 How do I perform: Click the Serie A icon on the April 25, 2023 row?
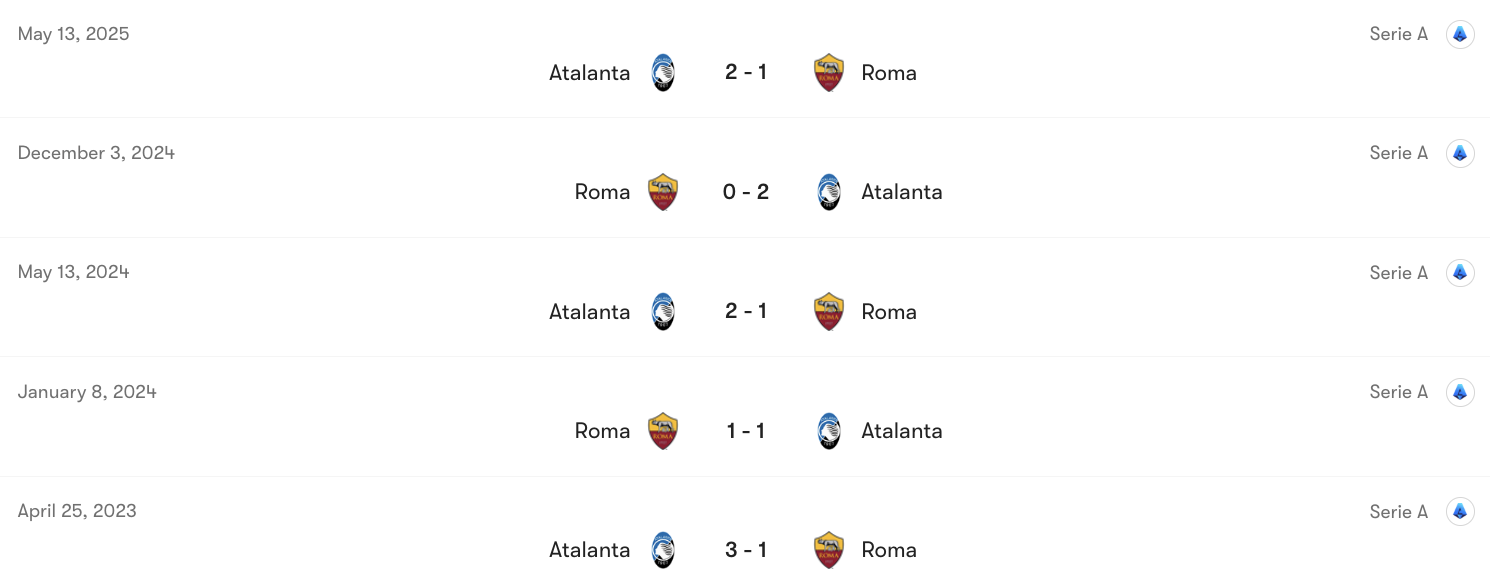tap(1460, 511)
